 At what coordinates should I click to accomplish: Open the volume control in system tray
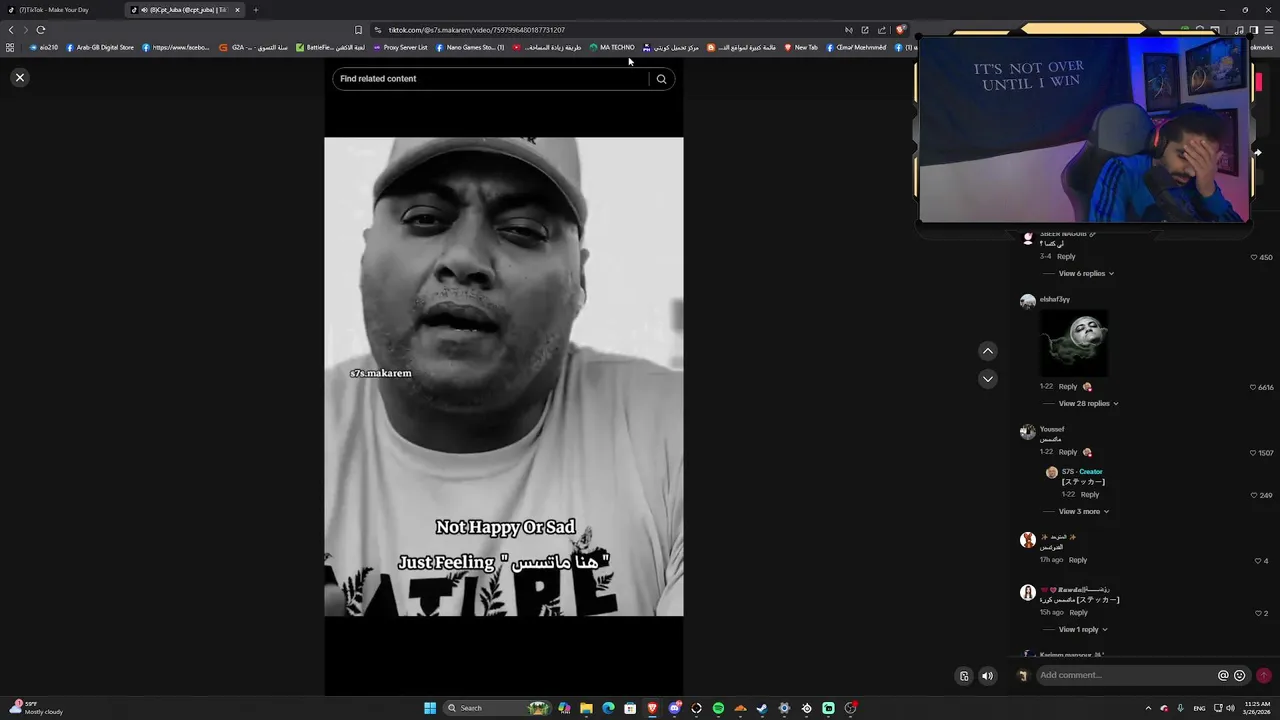coord(1230,708)
